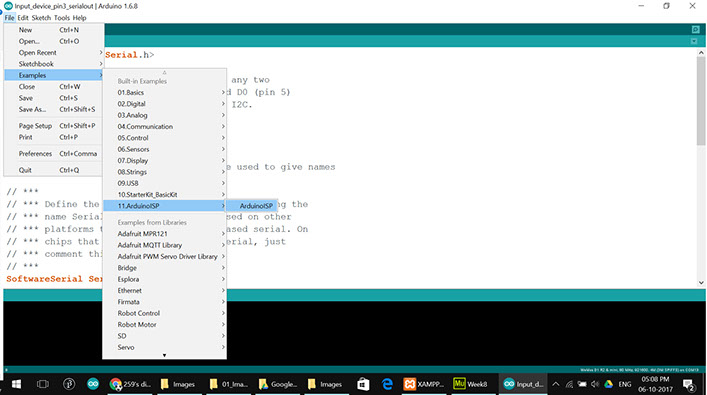Expand Firmata library examples

click(x=165, y=302)
